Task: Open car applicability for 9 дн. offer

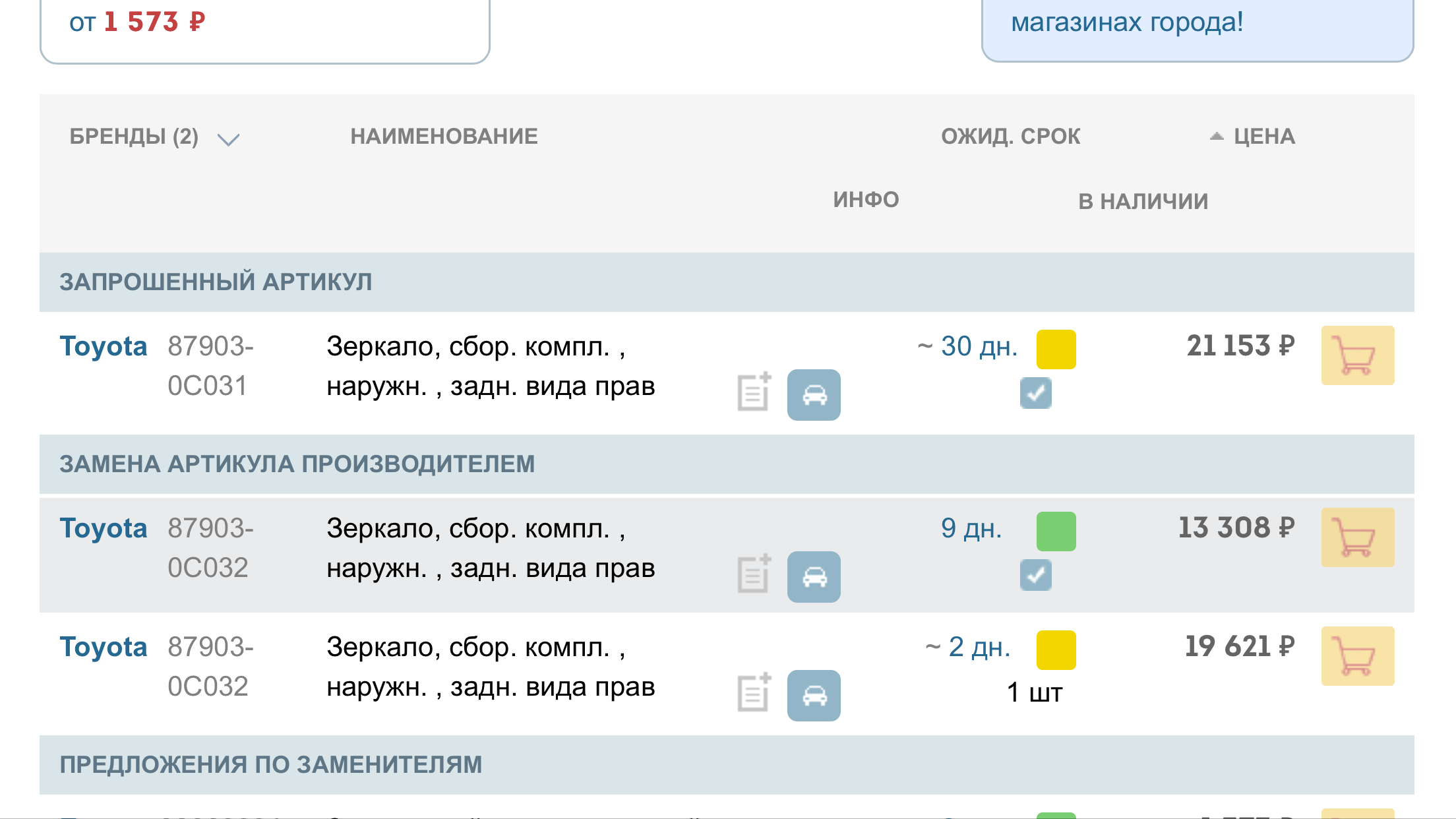Action: click(x=814, y=577)
